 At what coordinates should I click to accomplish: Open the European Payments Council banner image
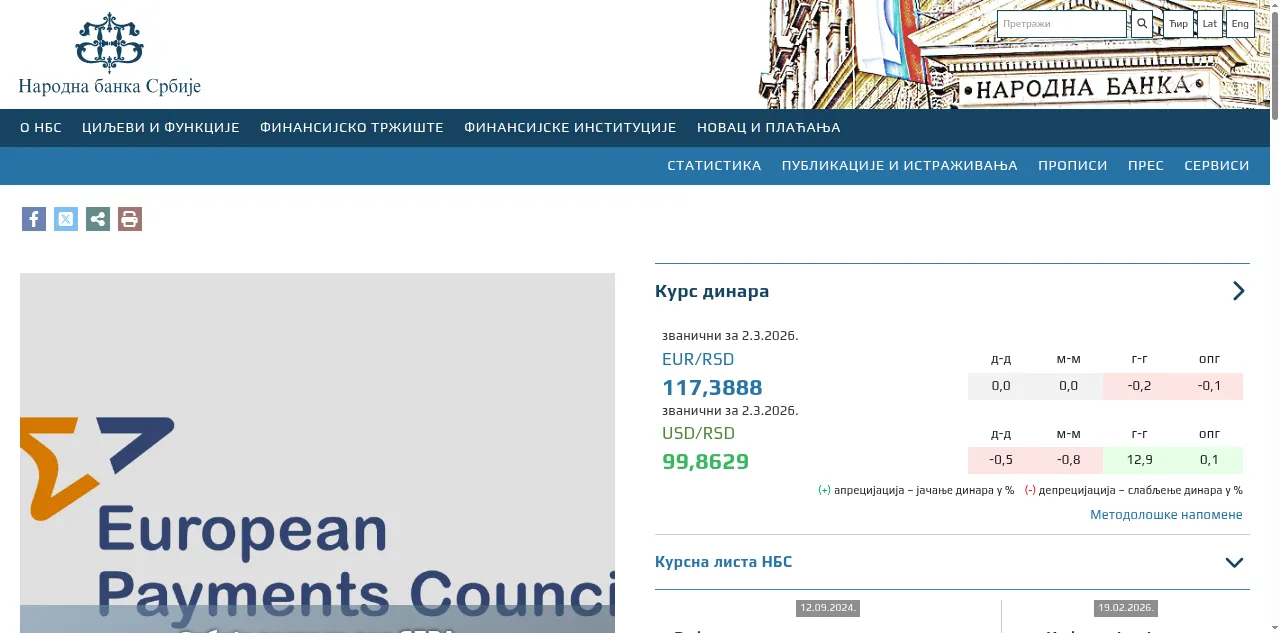click(317, 453)
